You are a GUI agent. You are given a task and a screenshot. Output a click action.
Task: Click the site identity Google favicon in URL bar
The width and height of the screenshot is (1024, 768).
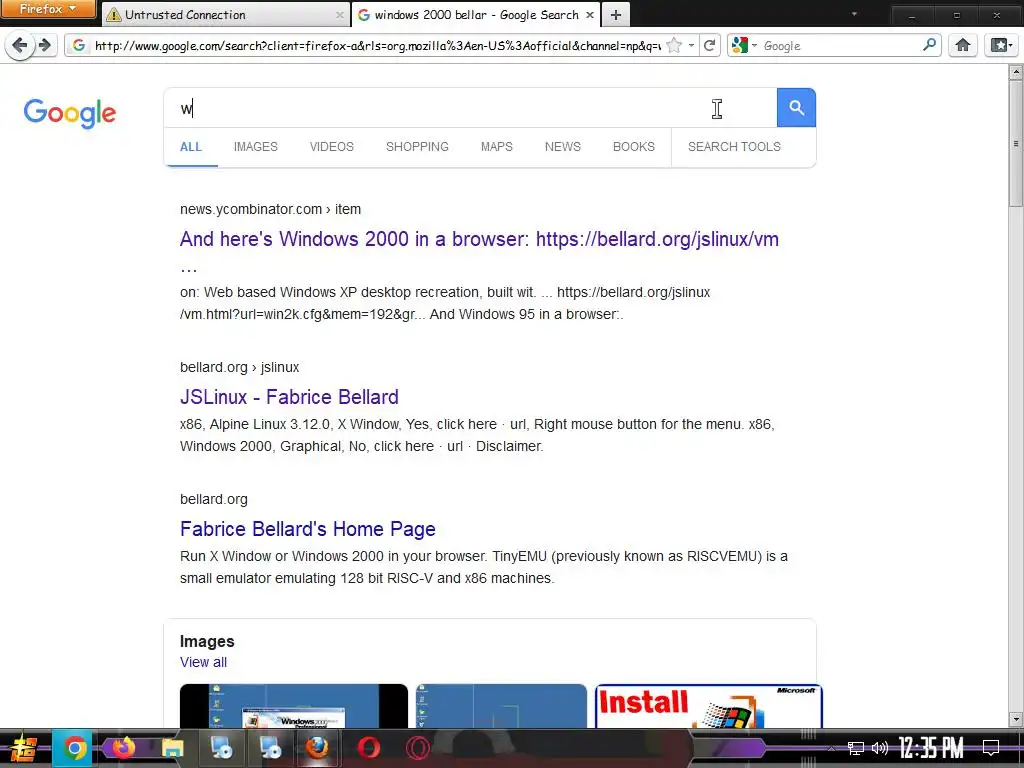(x=79, y=45)
